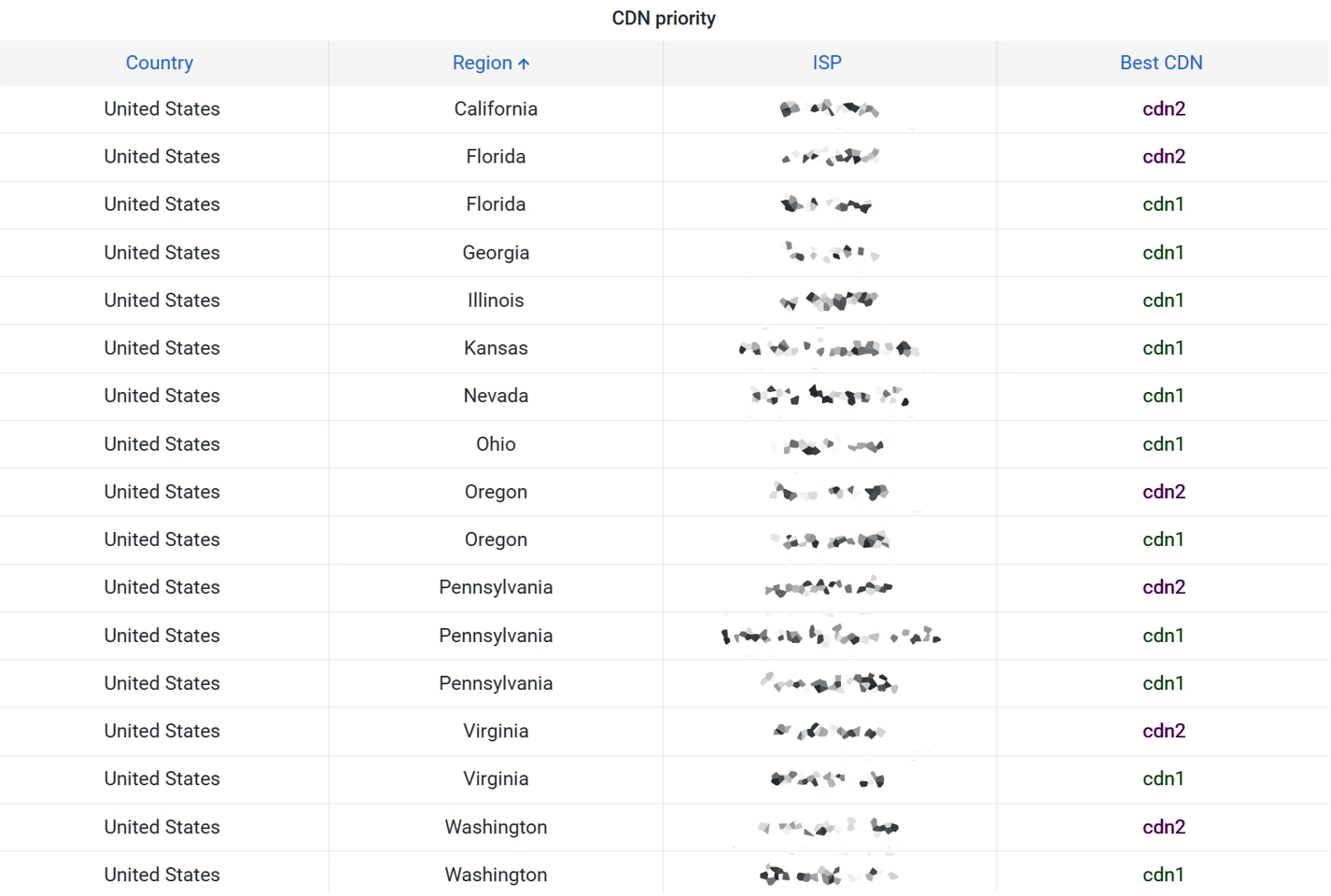1331x896 pixels.
Task: Click cdn1 in the last Pennsylvania row
Action: click(1164, 683)
